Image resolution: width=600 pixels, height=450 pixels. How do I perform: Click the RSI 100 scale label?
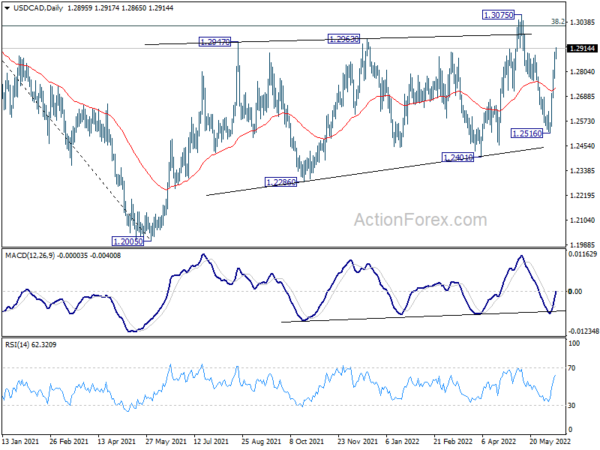[x=574, y=344]
